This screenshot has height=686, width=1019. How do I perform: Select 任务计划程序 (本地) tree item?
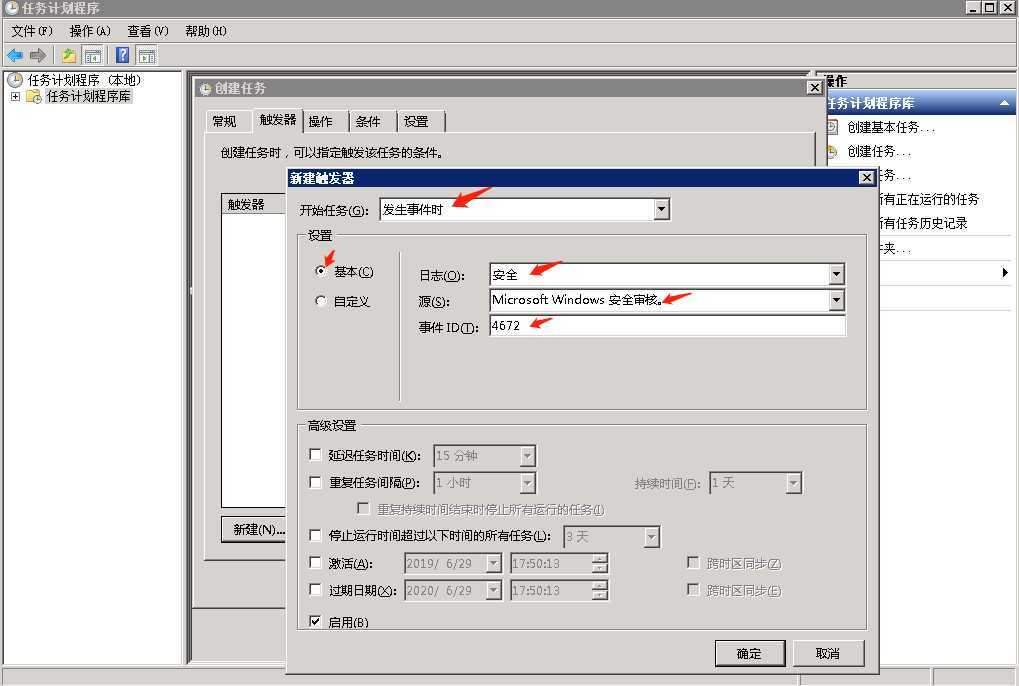tap(84, 80)
